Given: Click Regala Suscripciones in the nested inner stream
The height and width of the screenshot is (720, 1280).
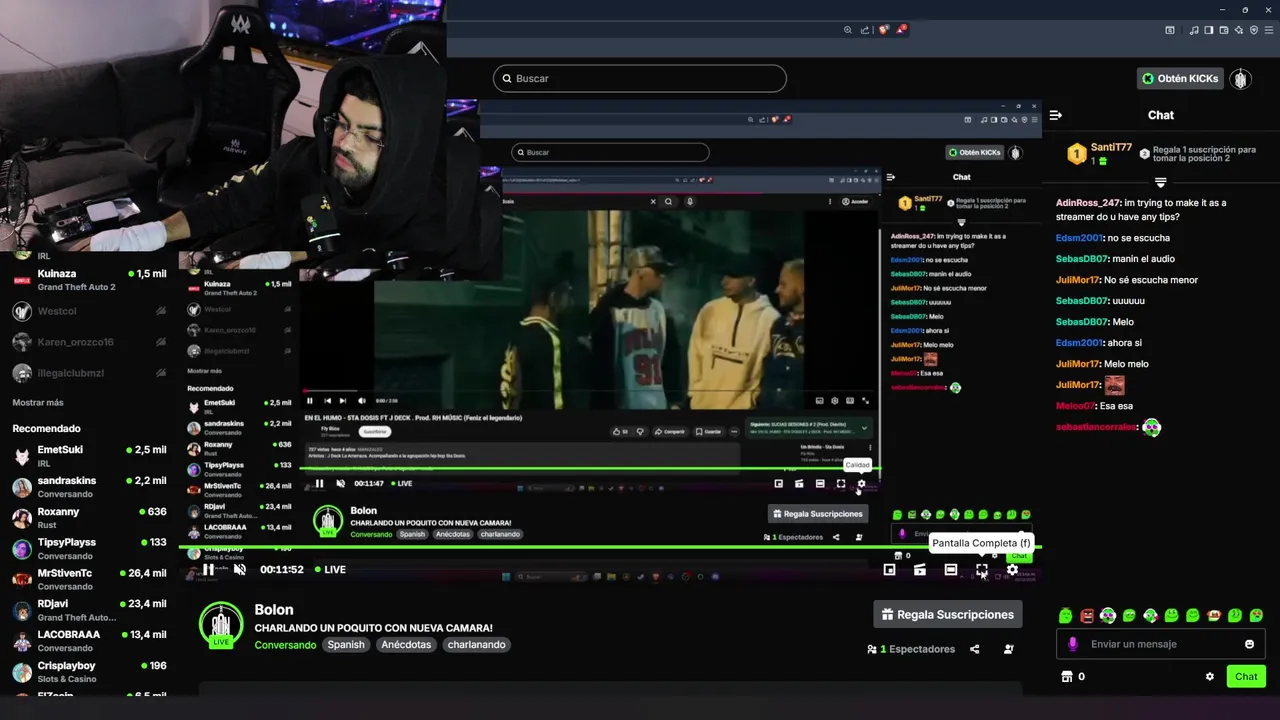Looking at the screenshot, I should pyautogui.click(x=817, y=514).
